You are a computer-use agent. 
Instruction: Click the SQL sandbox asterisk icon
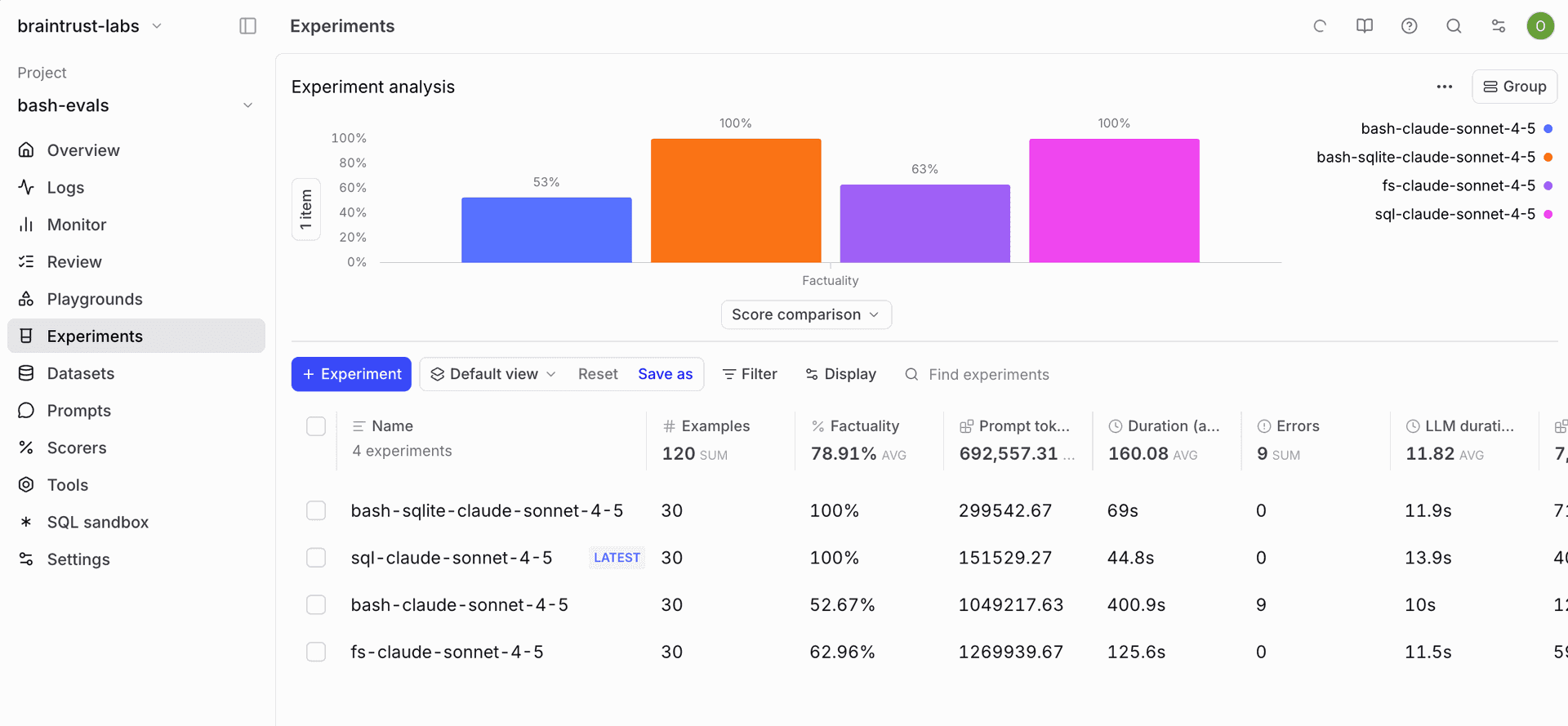click(26, 522)
